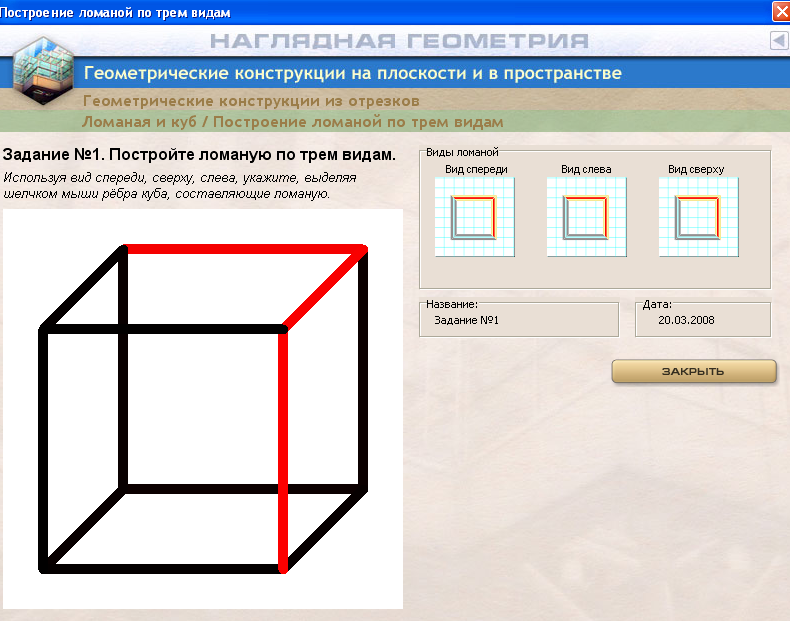Click the cube logo icon in header
790x621 pixels.
43,71
